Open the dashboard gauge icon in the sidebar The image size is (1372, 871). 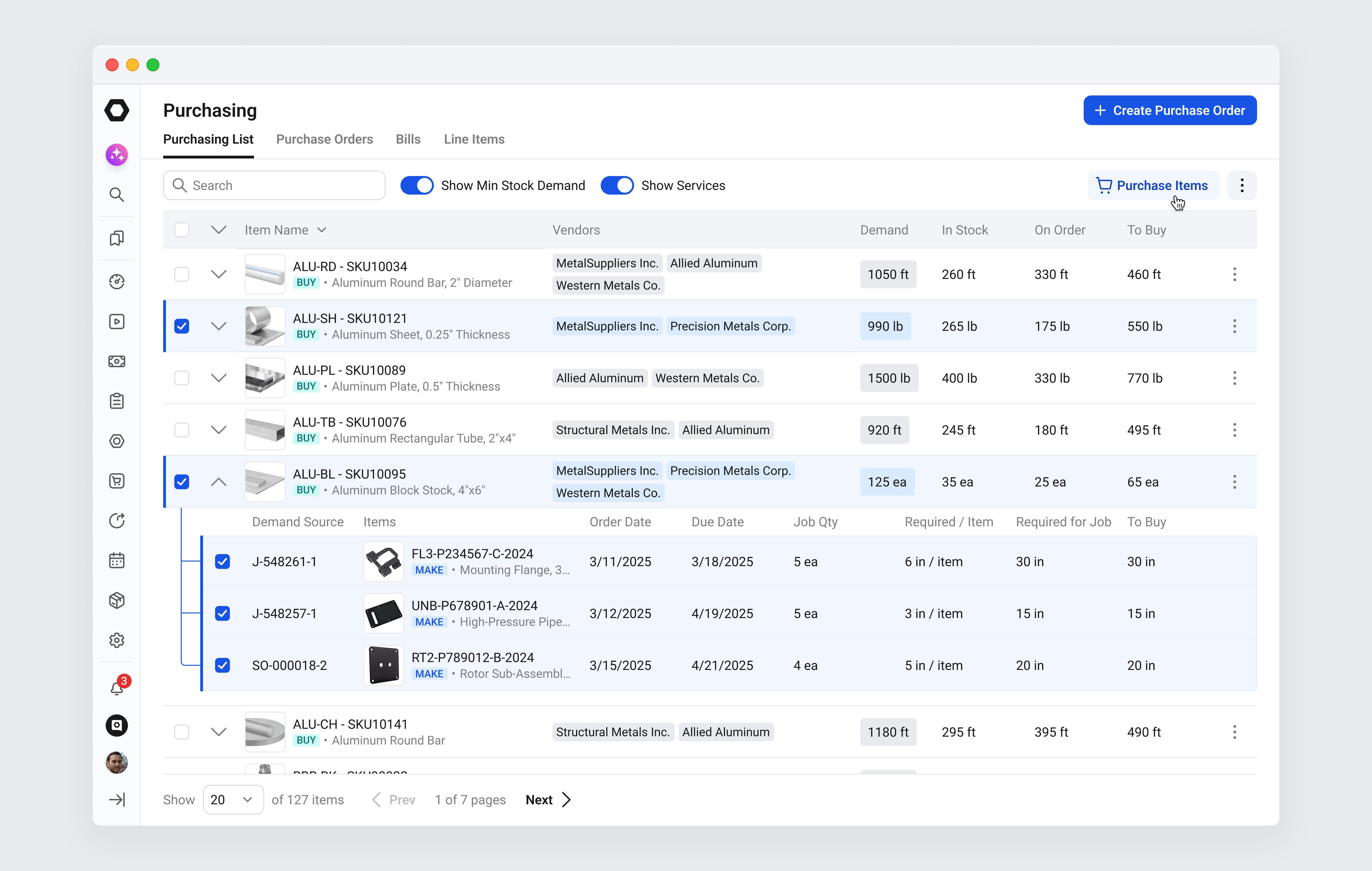pyautogui.click(x=117, y=281)
